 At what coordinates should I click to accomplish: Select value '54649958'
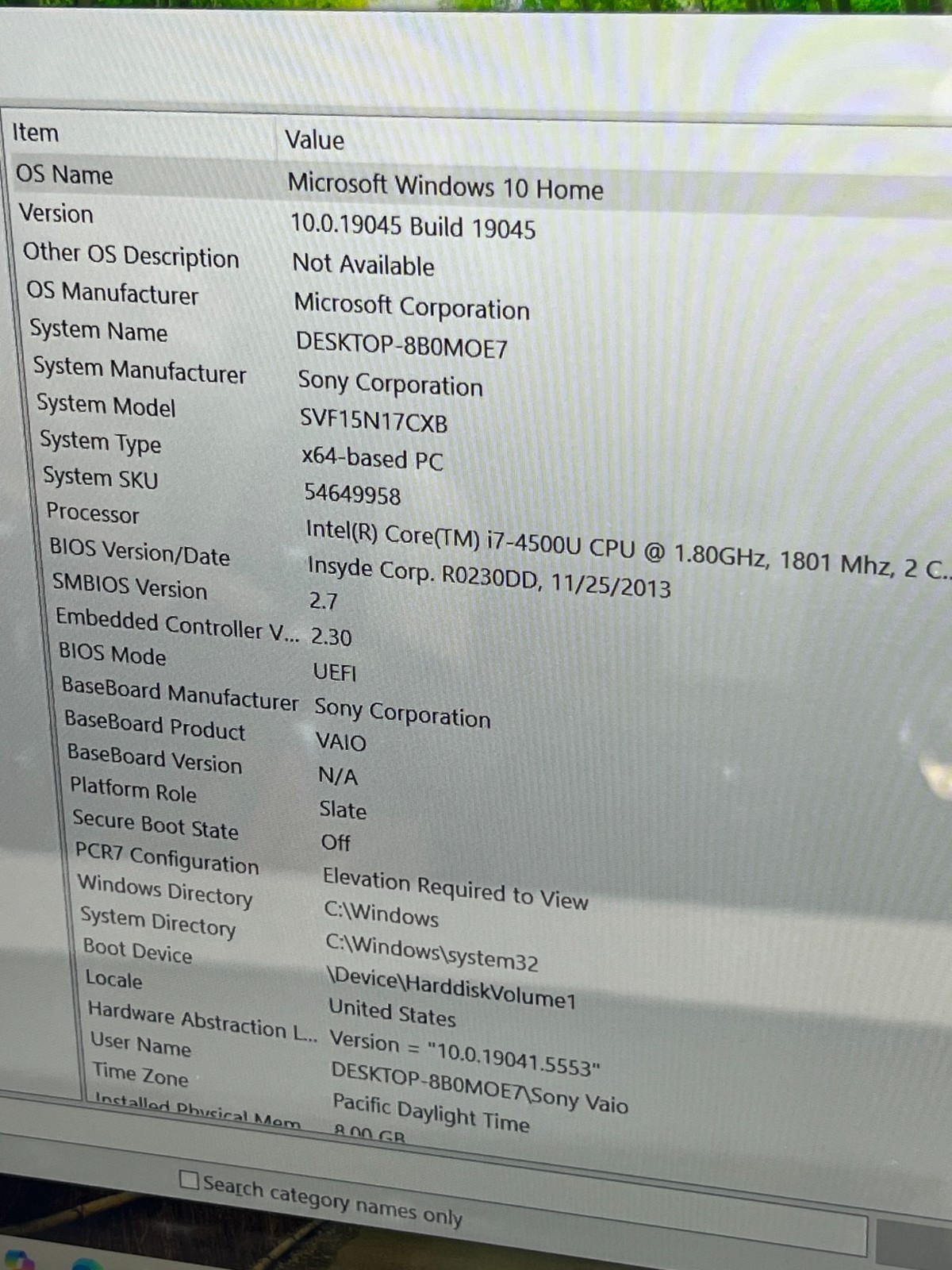click(x=352, y=494)
